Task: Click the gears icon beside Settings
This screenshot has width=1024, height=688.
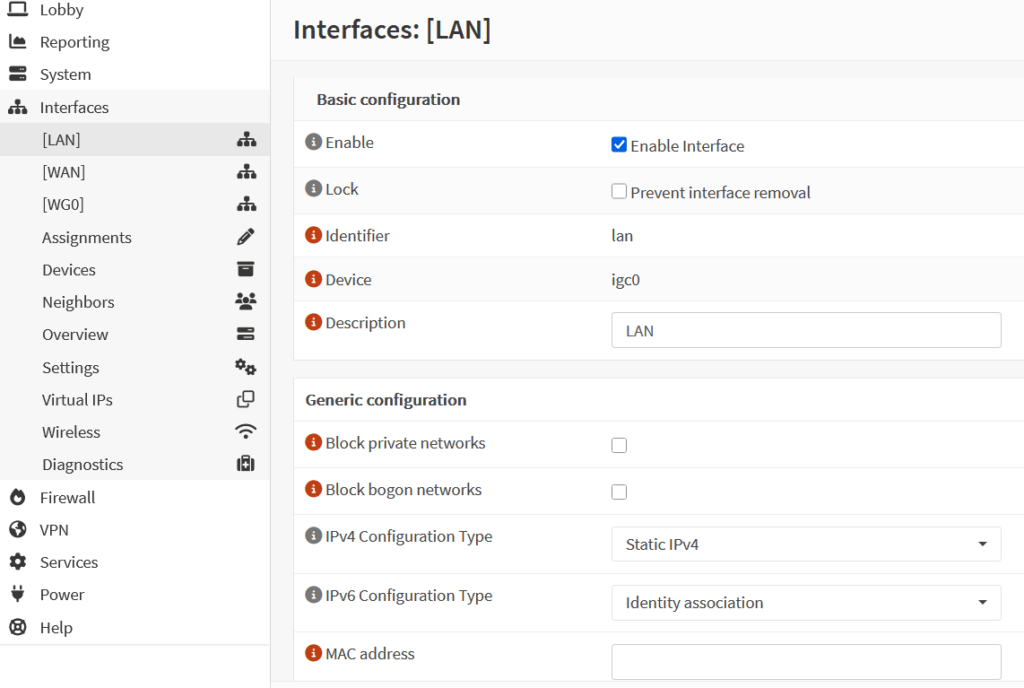Action: tap(245, 367)
